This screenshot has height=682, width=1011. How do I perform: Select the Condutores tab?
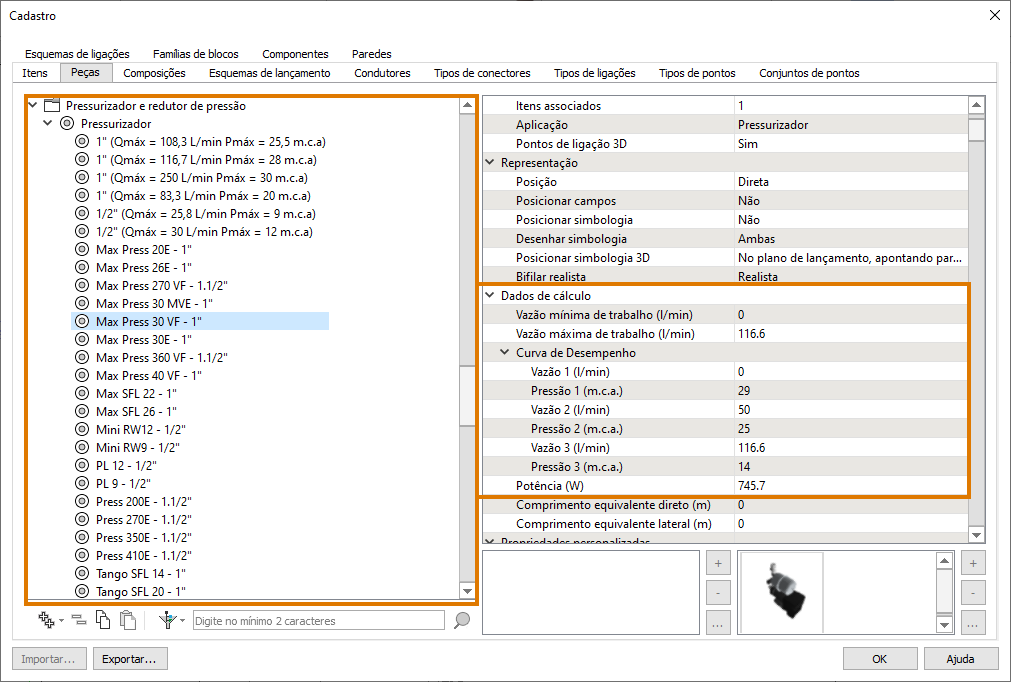[382, 73]
